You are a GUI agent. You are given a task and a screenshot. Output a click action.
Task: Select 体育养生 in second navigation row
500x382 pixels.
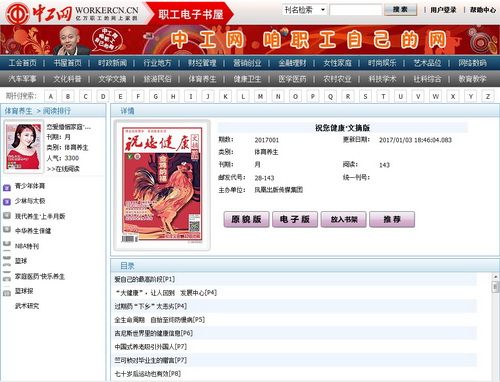[x=202, y=79]
